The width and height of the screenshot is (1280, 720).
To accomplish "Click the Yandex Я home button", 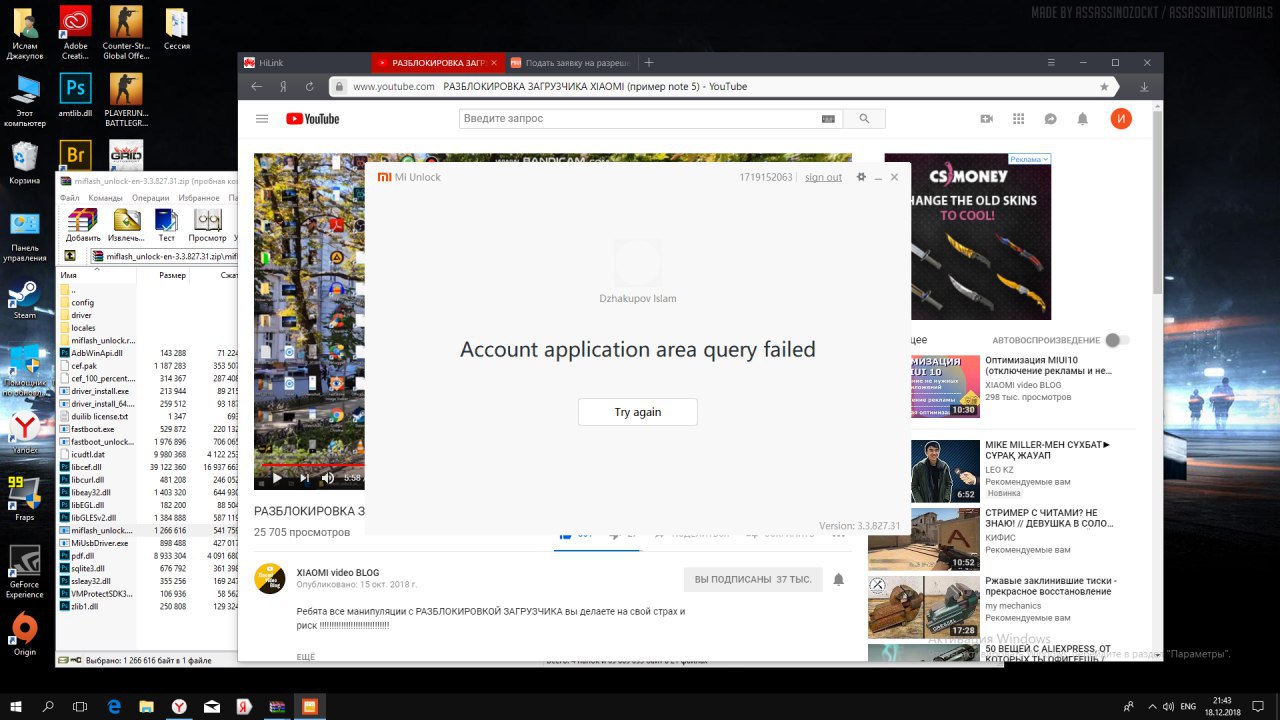I will click(284, 87).
